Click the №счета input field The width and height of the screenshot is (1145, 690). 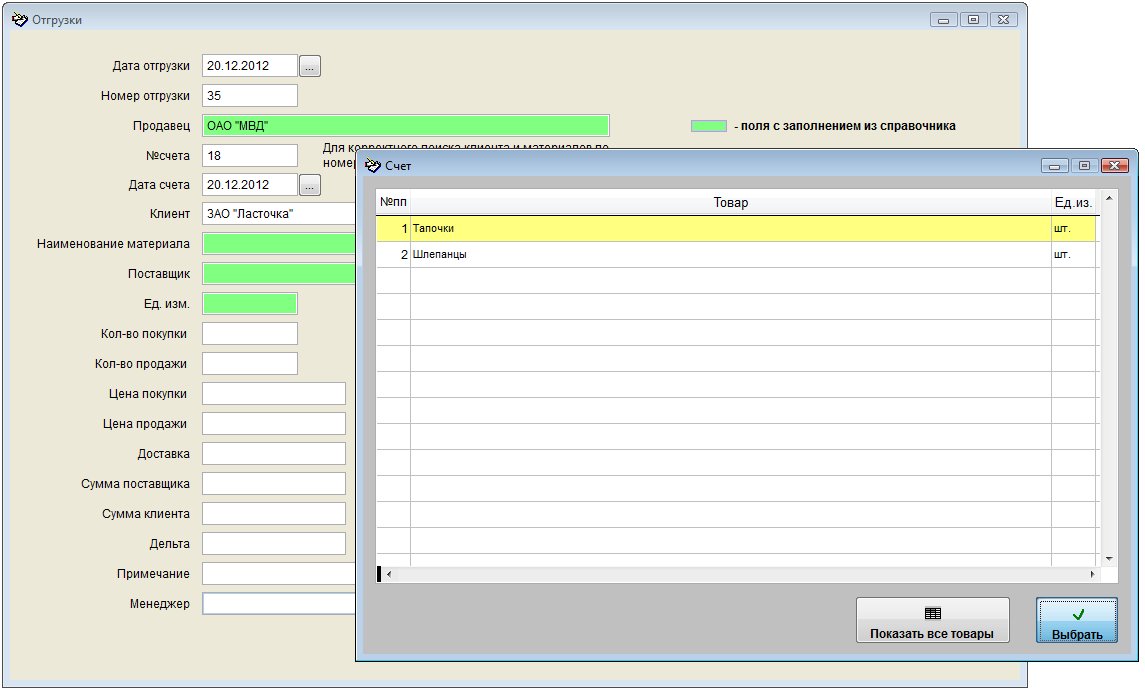tap(250, 156)
